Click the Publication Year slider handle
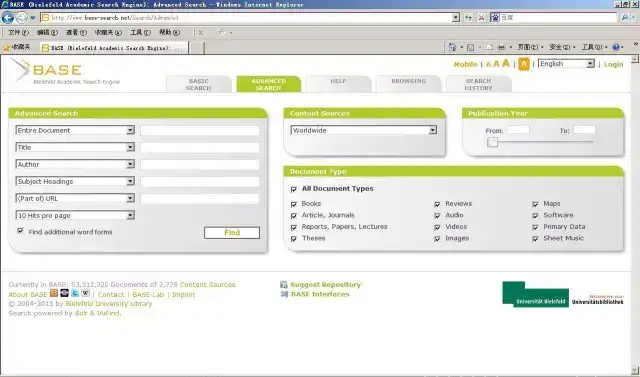Viewport: 640px width, 377px height. [492, 142]
